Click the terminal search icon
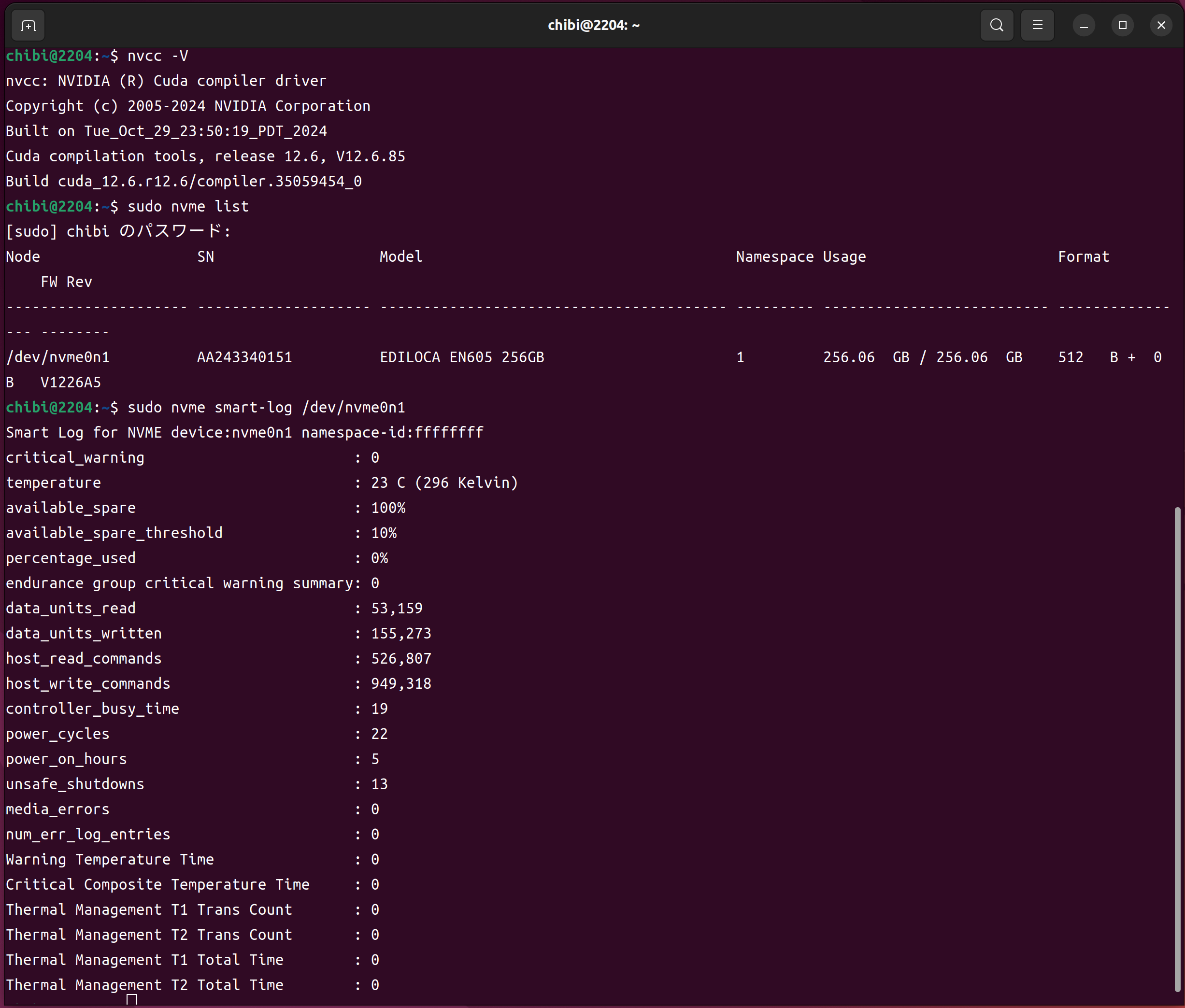 997,25
